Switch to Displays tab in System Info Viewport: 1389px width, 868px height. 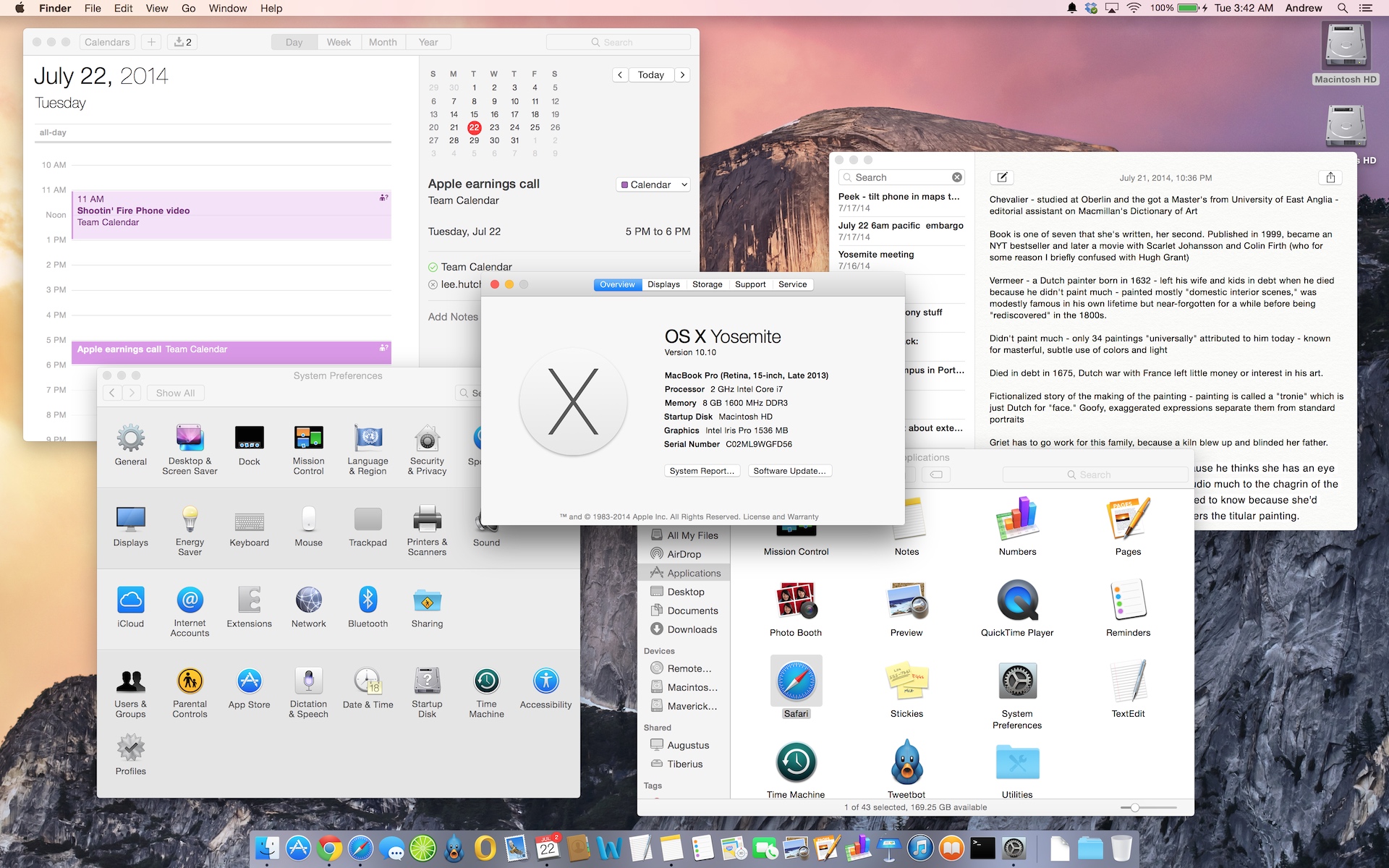[663, 284]
